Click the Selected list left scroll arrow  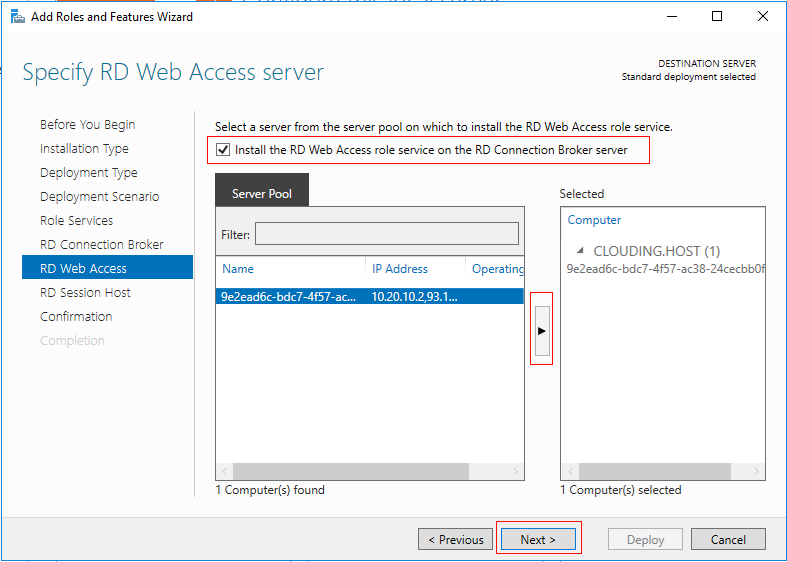pyautogui.click(x=570, y=471)
